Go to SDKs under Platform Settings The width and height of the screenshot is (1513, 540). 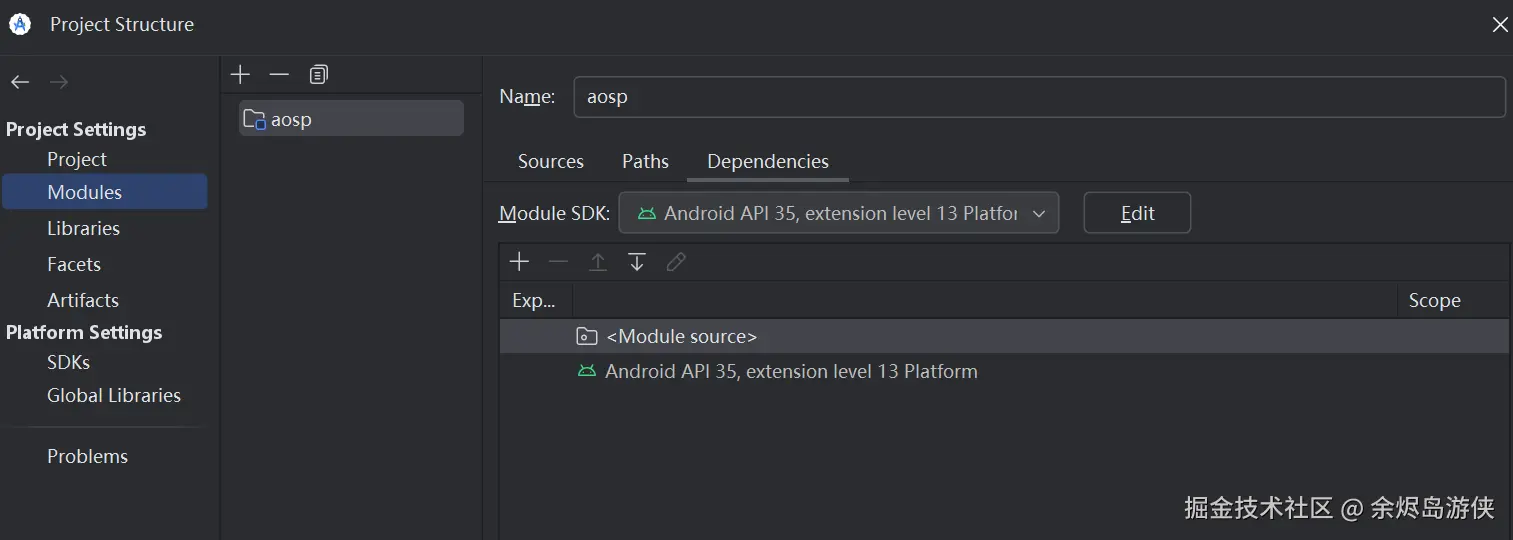pos(68,362)
